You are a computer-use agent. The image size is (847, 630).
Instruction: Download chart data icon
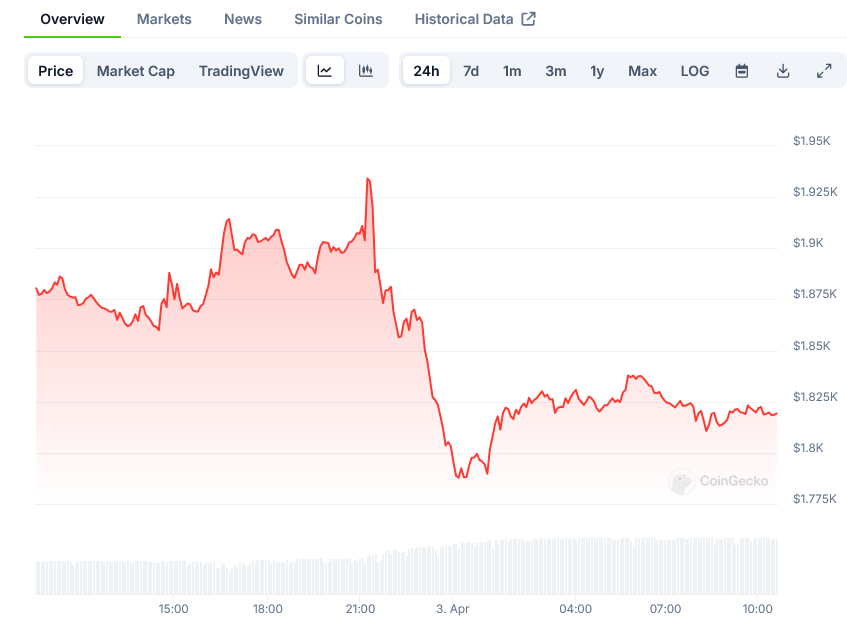click(x=783, y=71)
